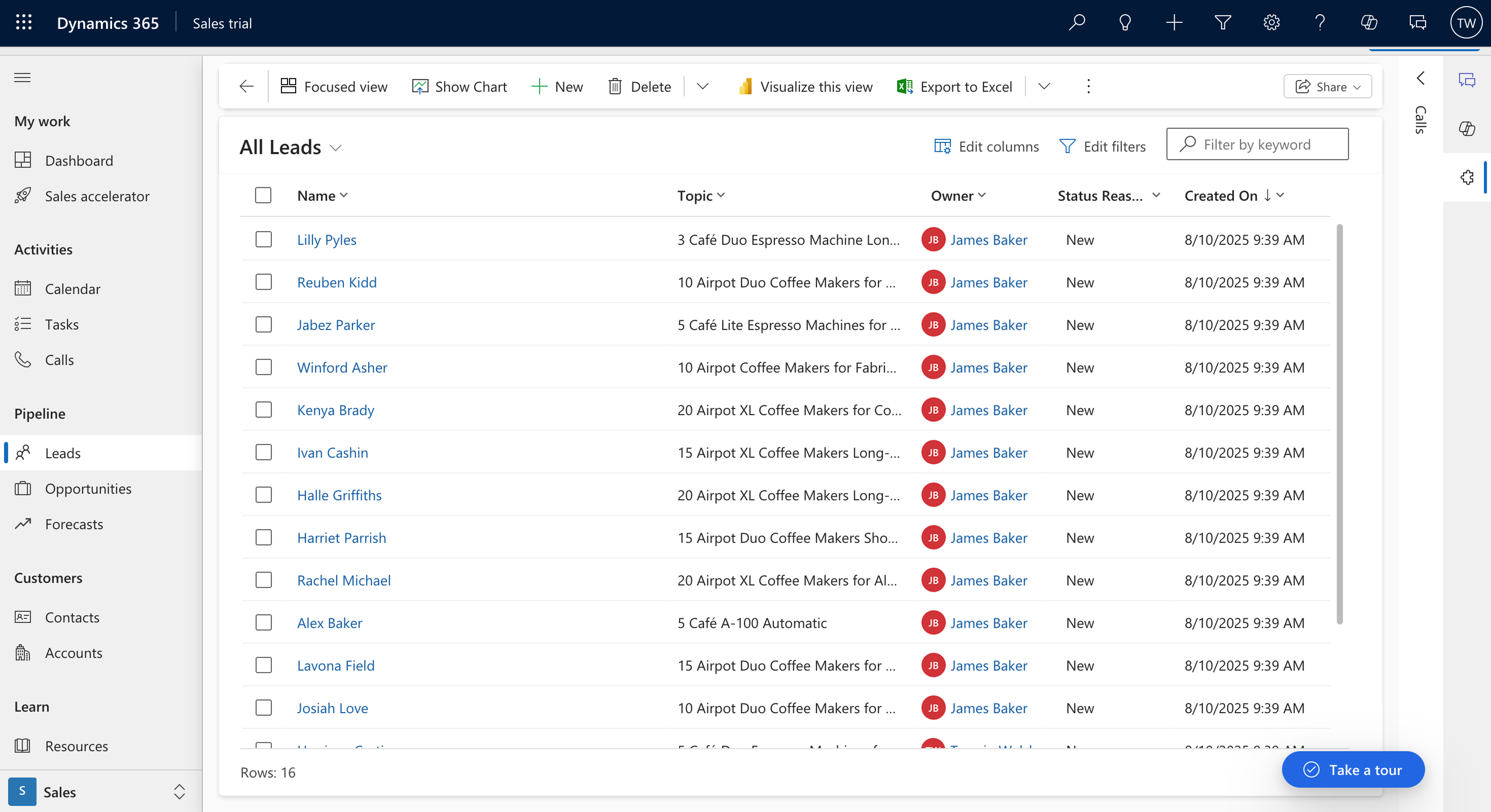Open the settings gear icon
The image size is (1491, 812).
tap(1271, 22)
